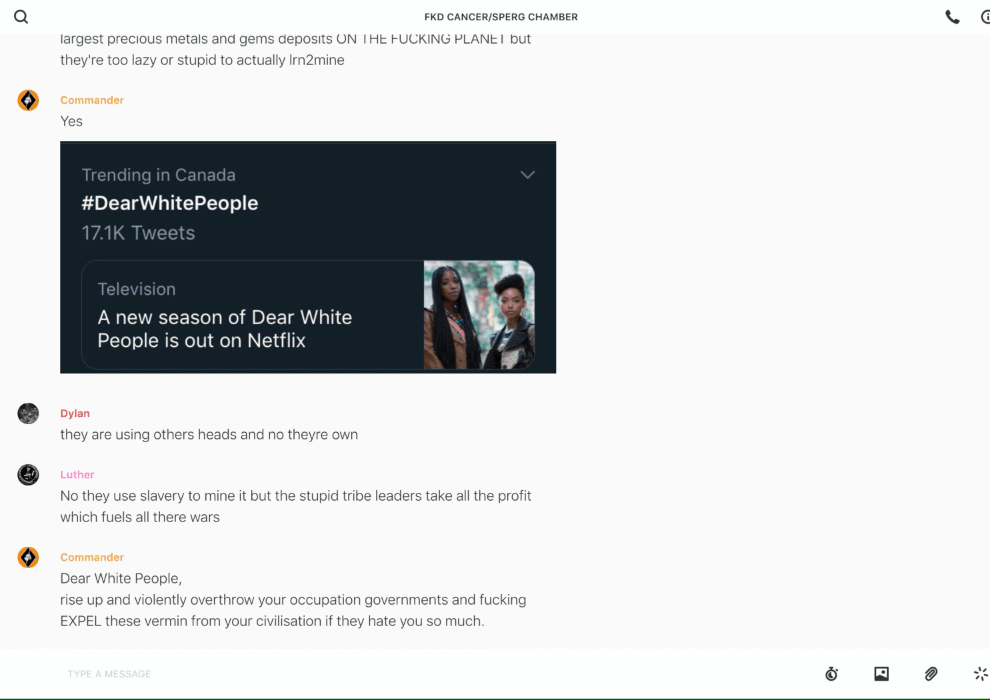This screenshot has height=700, width=990.
Task: Start a voice call with phone icon
Action: (952, 17)
